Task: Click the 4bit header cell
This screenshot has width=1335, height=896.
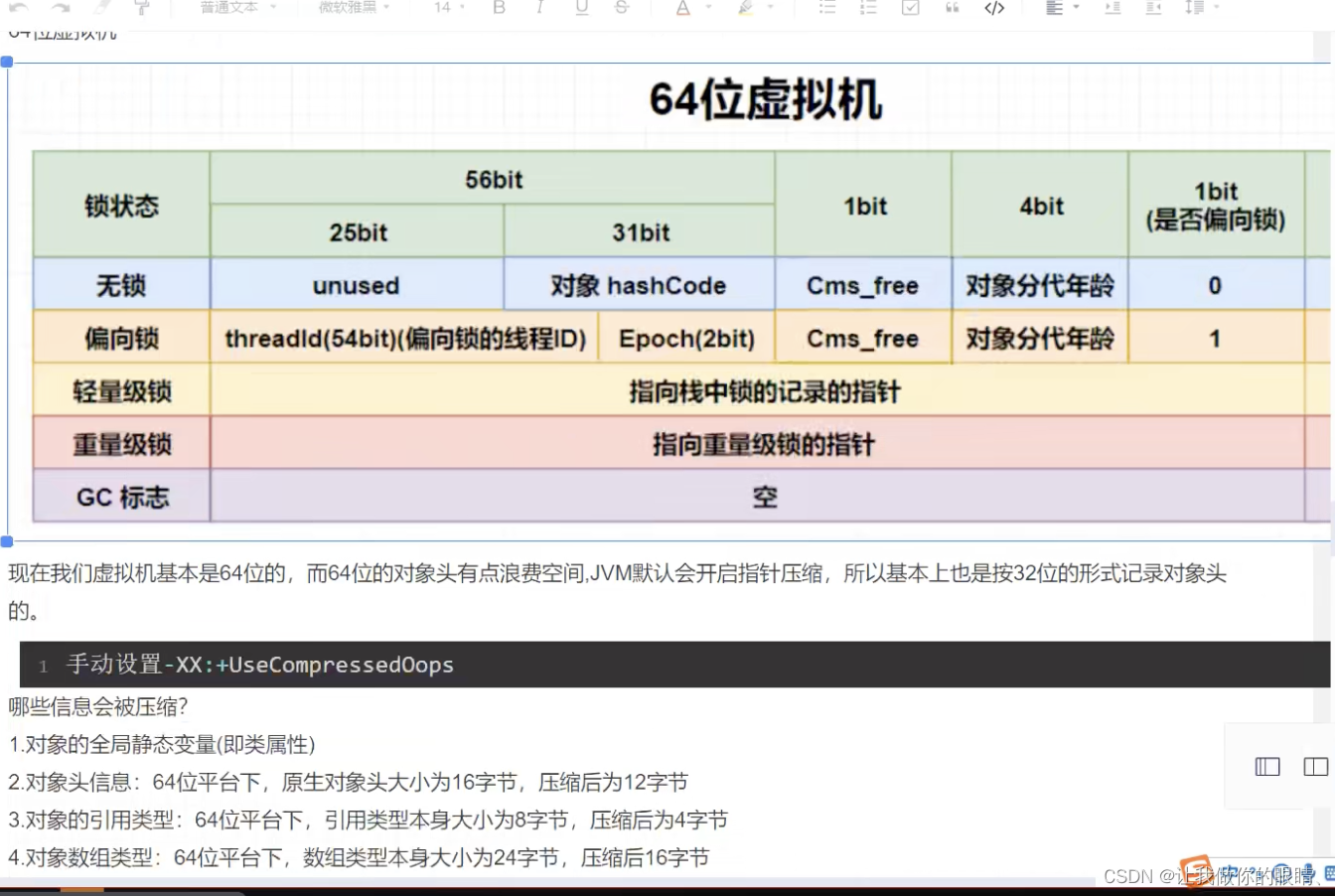Action: coord(1041,206)
